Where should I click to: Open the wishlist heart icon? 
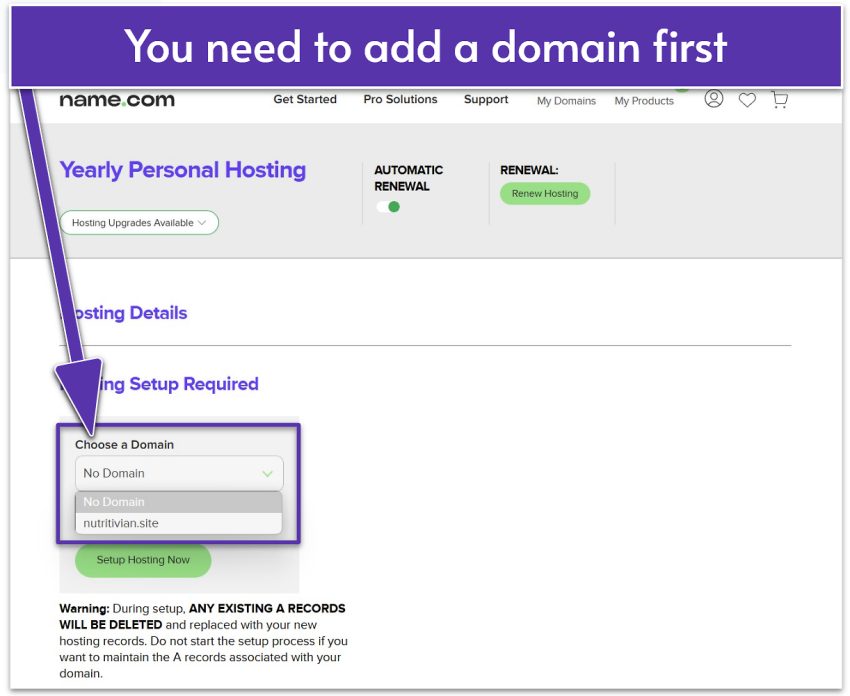pyautogui.click(x=747, y=100)
